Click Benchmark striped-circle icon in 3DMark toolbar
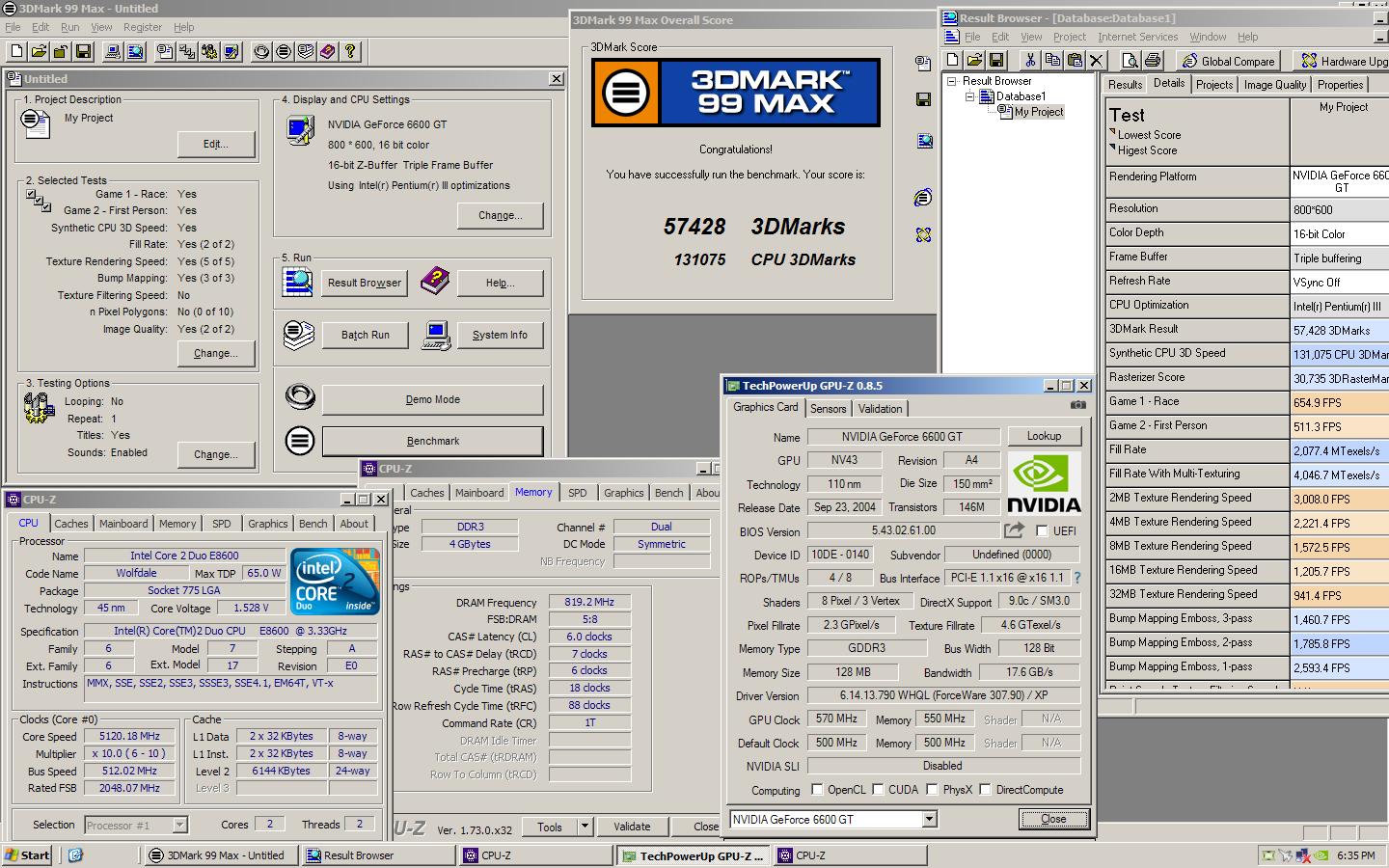Image resolution: width=1389 pixels, height=868 pixels. click(x=283, y=51)
